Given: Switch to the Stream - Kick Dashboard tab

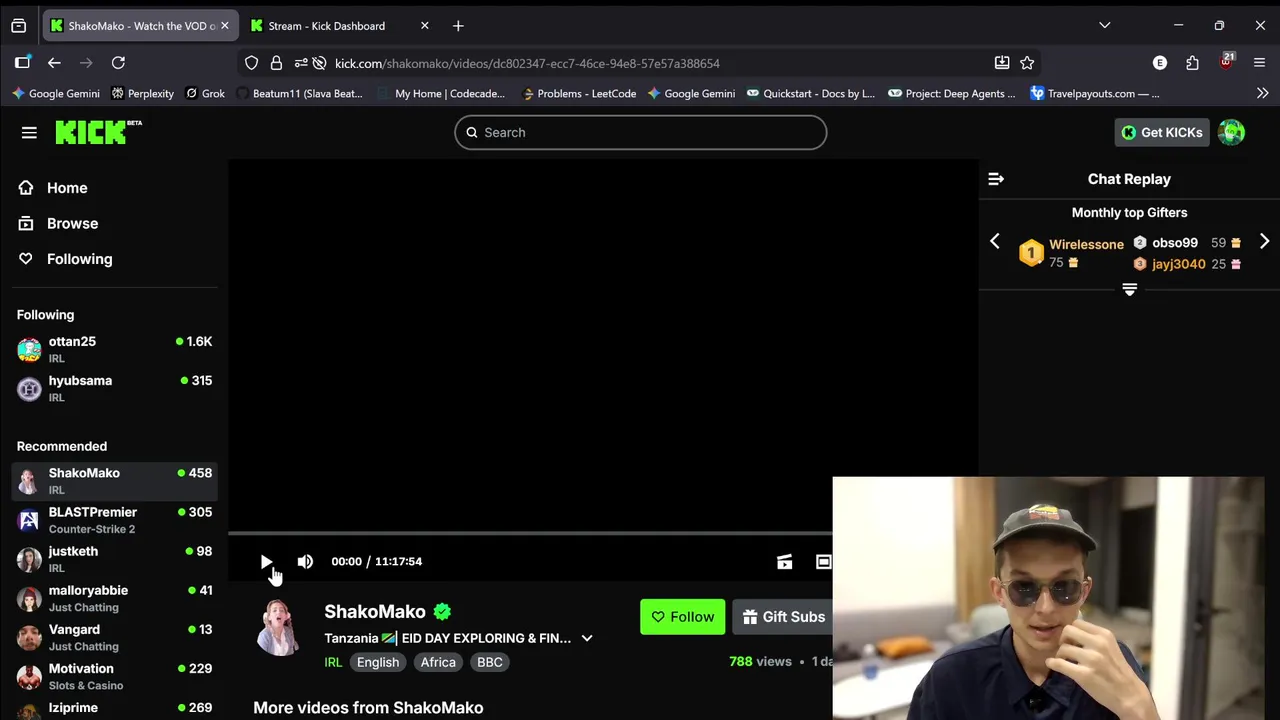Looking at the screenshot, I should click(x=340, y=26).
